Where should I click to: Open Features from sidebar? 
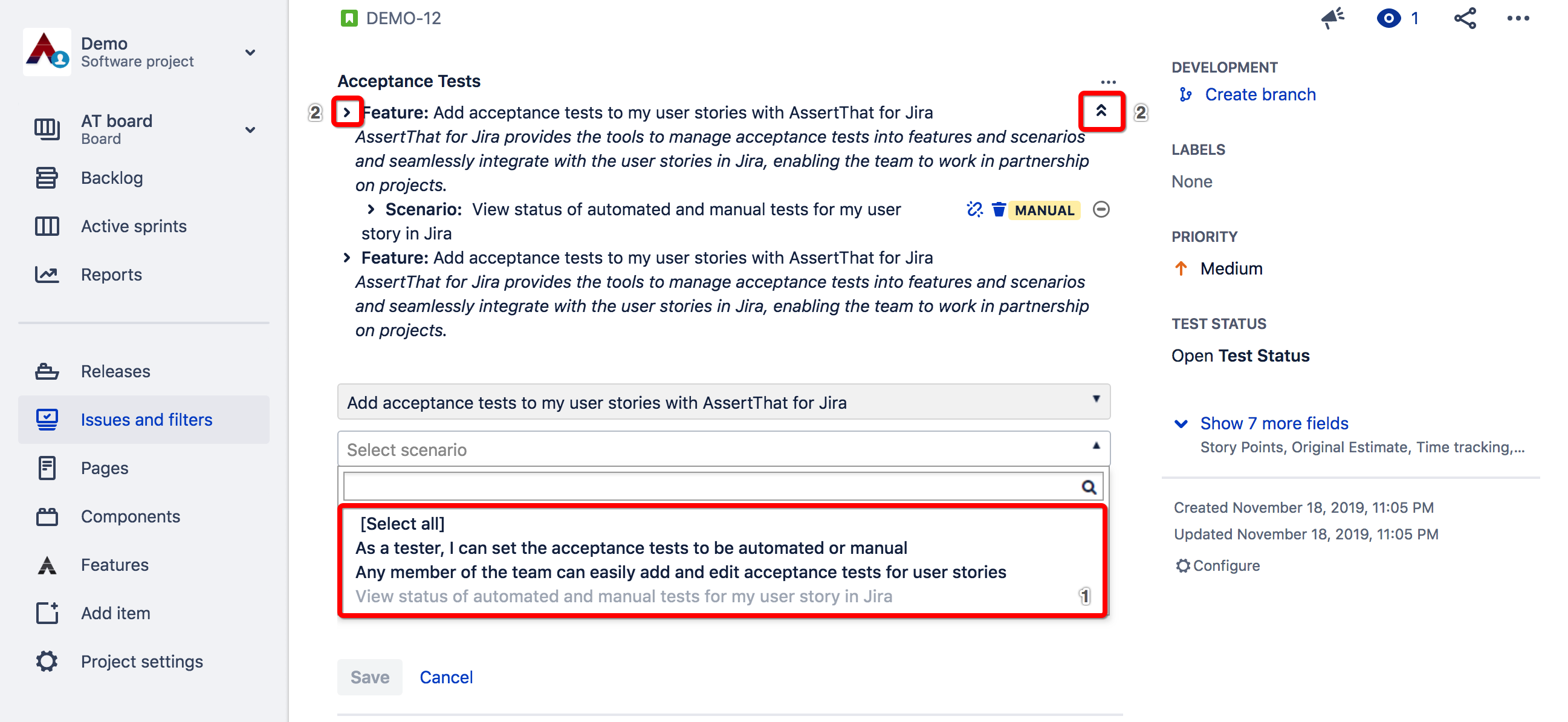(x=115, y=565)
